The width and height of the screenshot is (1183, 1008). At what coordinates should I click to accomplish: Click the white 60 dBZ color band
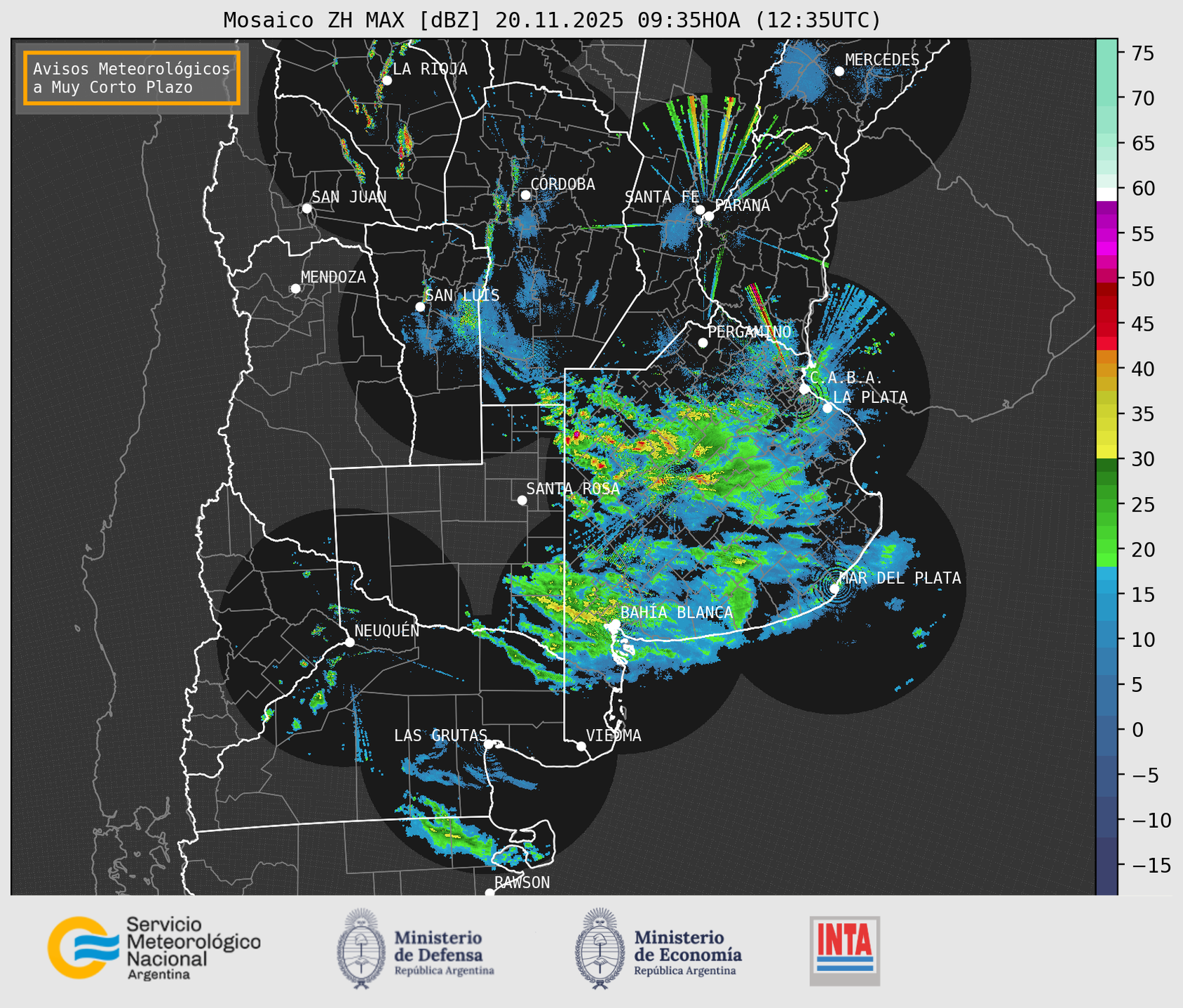click(x=1107, y=194)
